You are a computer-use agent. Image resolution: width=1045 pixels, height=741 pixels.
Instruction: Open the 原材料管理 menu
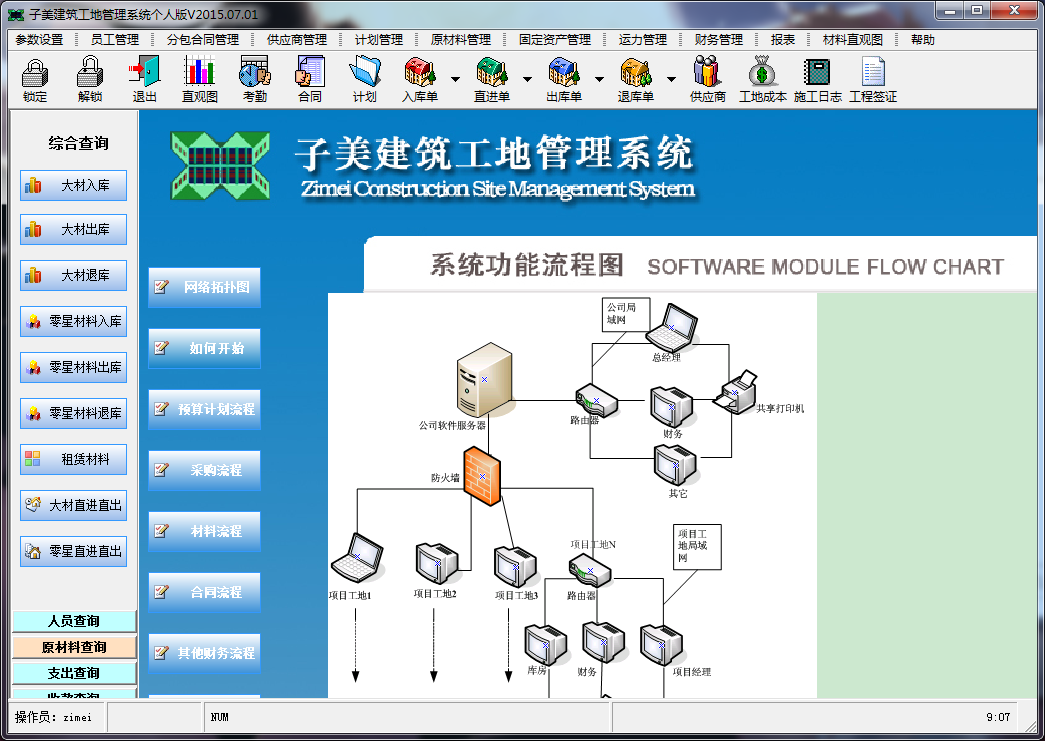tap(461, 40)
